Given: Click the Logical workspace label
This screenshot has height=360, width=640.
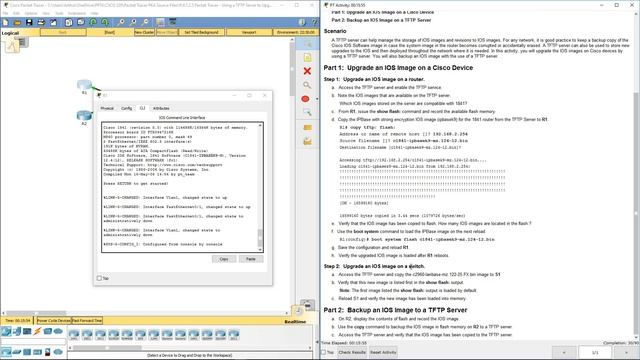Looking at the screenshot, I should point(10,33).
